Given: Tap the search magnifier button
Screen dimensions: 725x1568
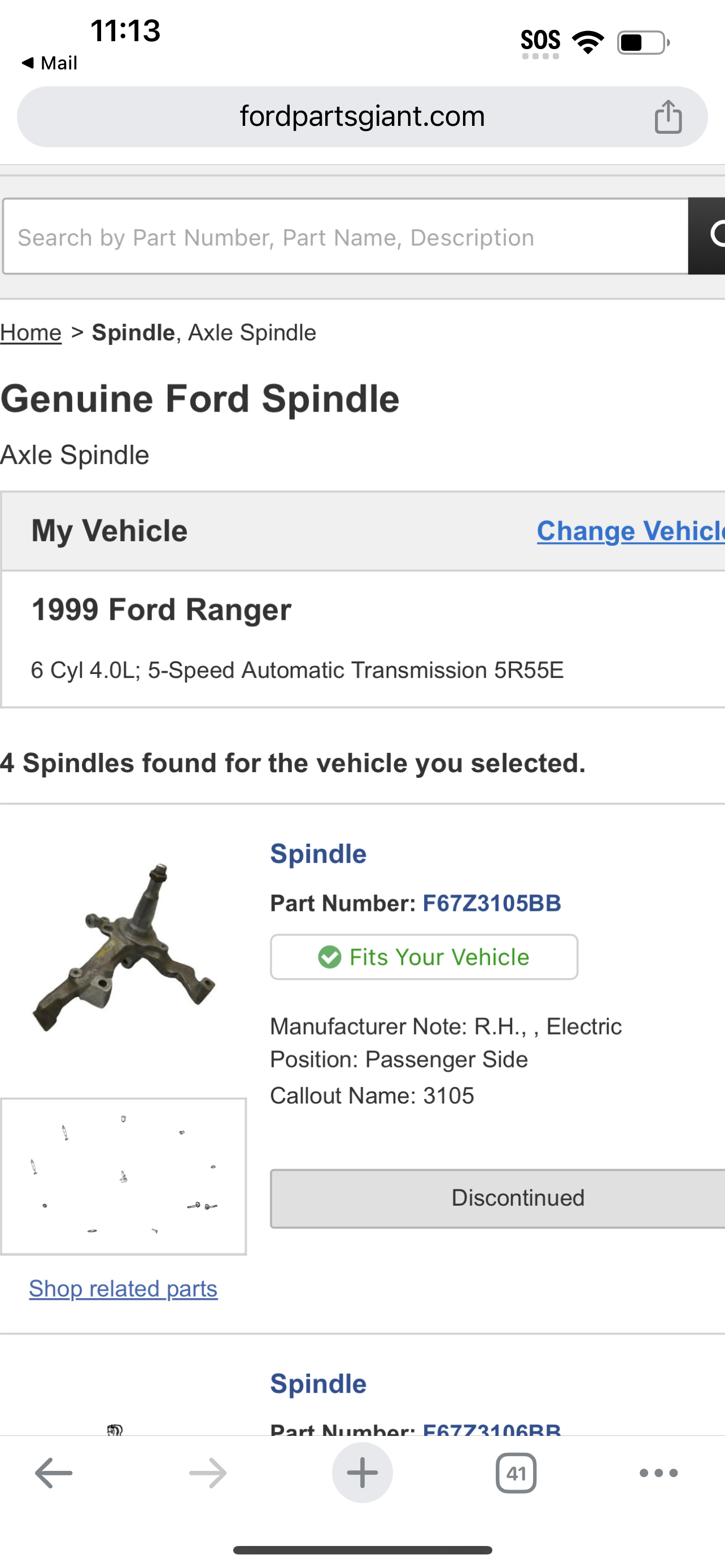Looking at the screenshot, I should [707, 236].
